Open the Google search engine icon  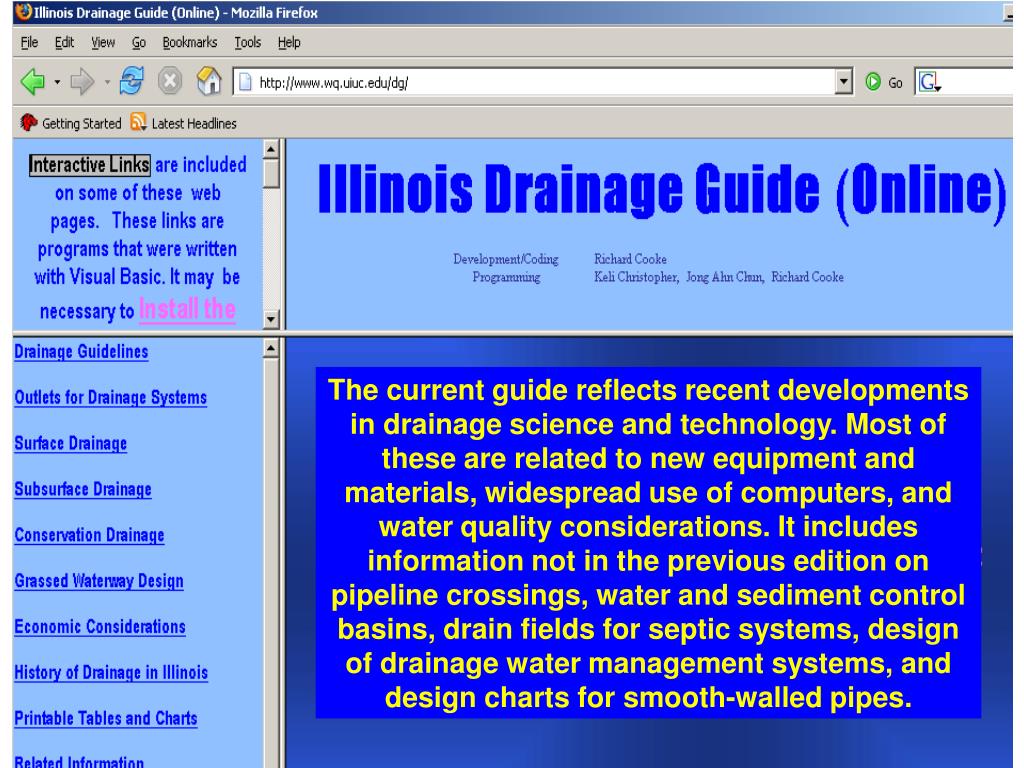929,82
